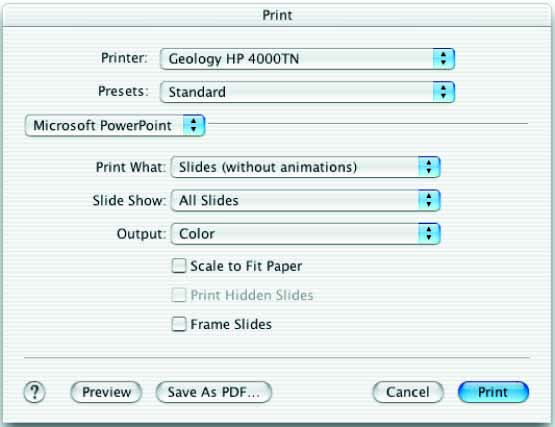The width and height of the screenshot is (555, 427).
Task: Click the Print dialog title bar
Action: [278, 15]
